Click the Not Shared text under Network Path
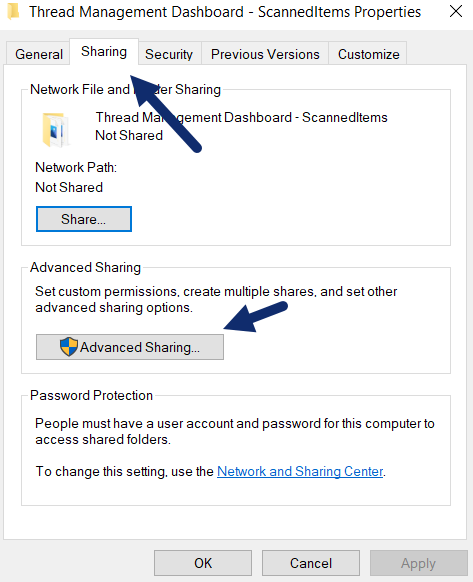The width and height of the screenshot is (473, 582). (69, 187)
